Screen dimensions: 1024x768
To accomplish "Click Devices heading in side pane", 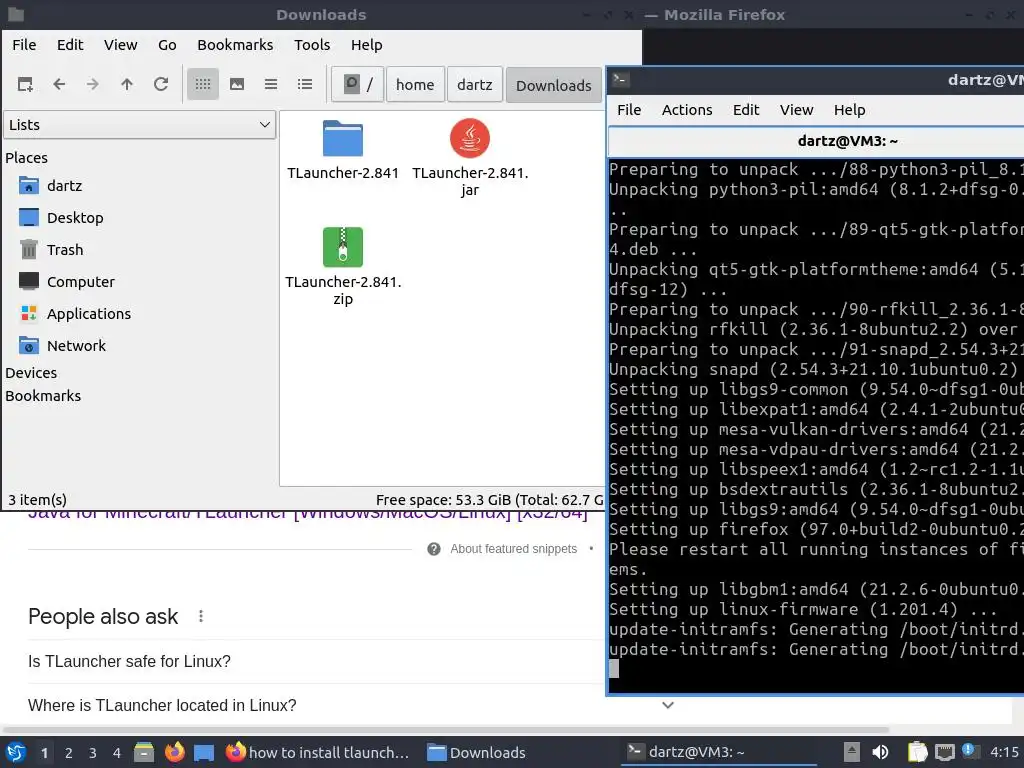I will pyautogui.click(x=31, y=373).
